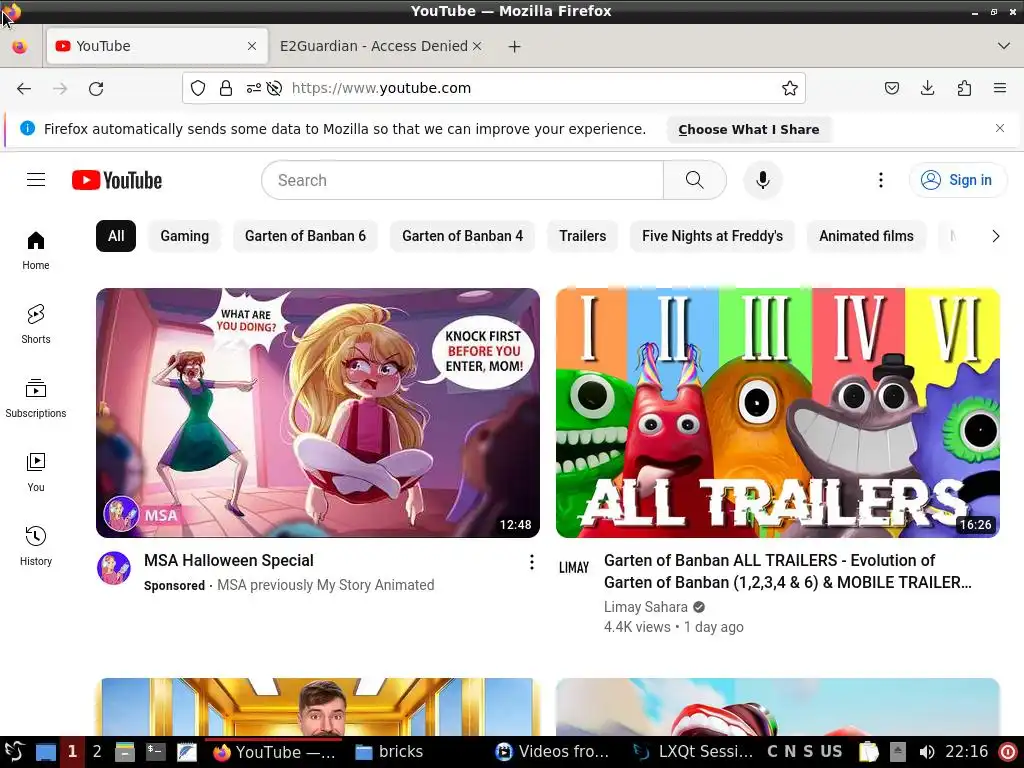Close the E2Guardian Access Denied tab

point(477,46)
